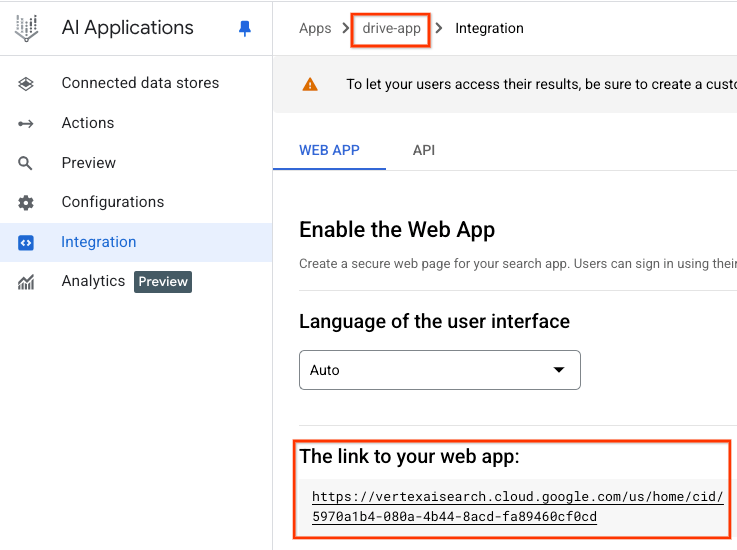Click the Connected data stores layers icon
Screen dimensions: 737x550
coord(26,83)
